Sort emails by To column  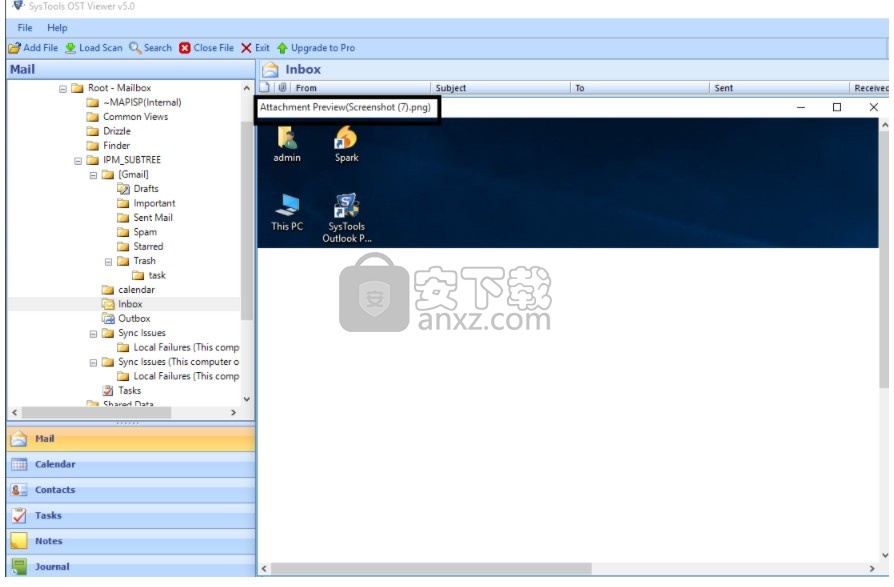[x=640, y=88]
